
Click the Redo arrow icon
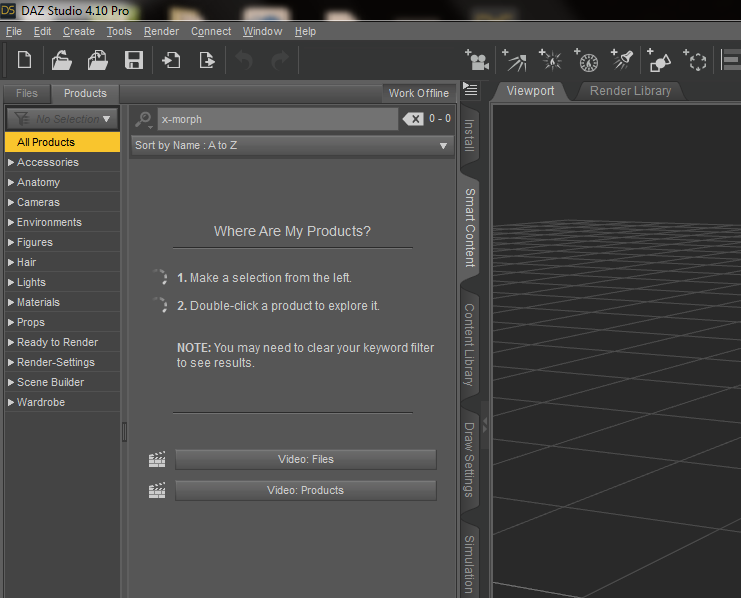pyautogui.click(x=280, y=61)
